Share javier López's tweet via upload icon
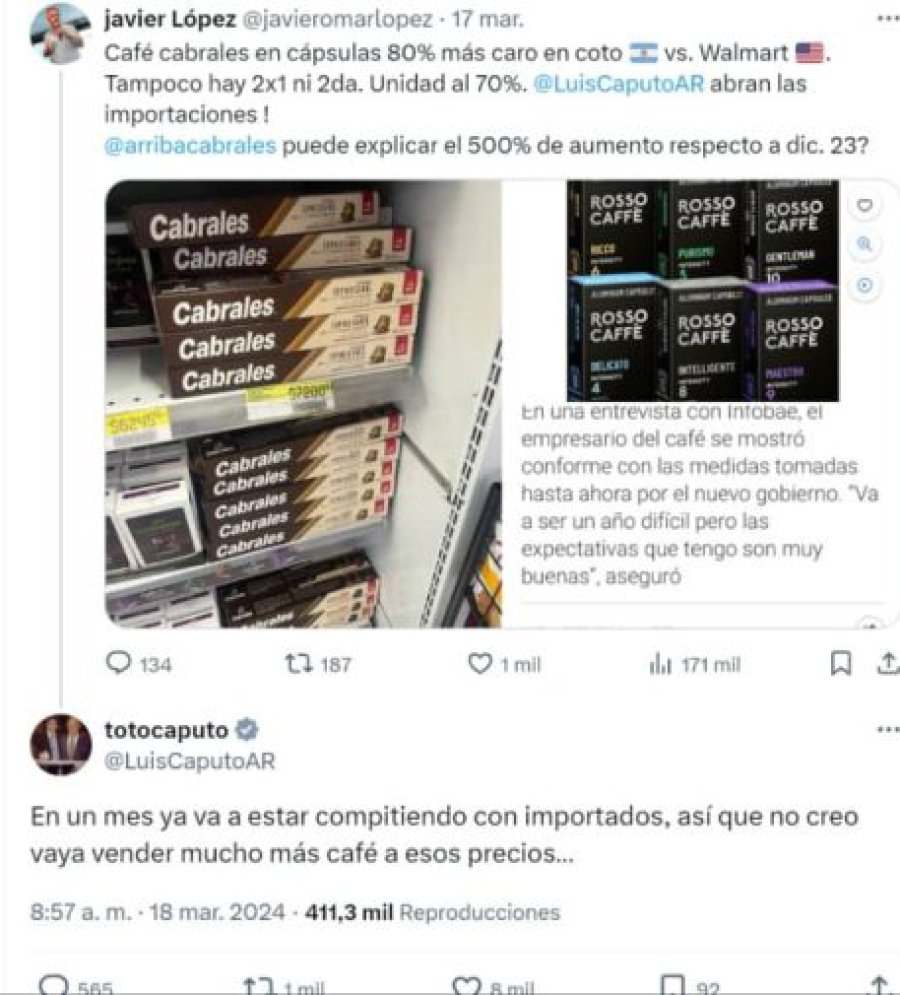 click(887, 663)
